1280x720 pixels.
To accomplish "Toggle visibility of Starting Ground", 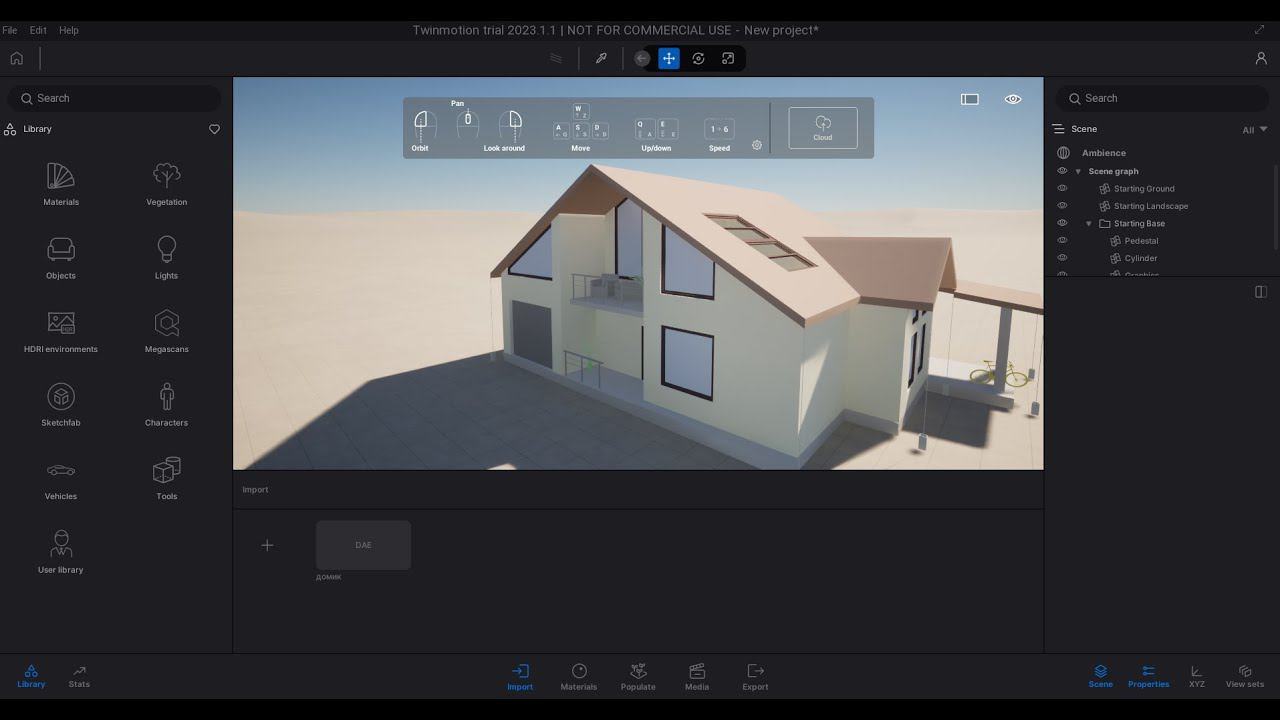I will pos(1063,188).
